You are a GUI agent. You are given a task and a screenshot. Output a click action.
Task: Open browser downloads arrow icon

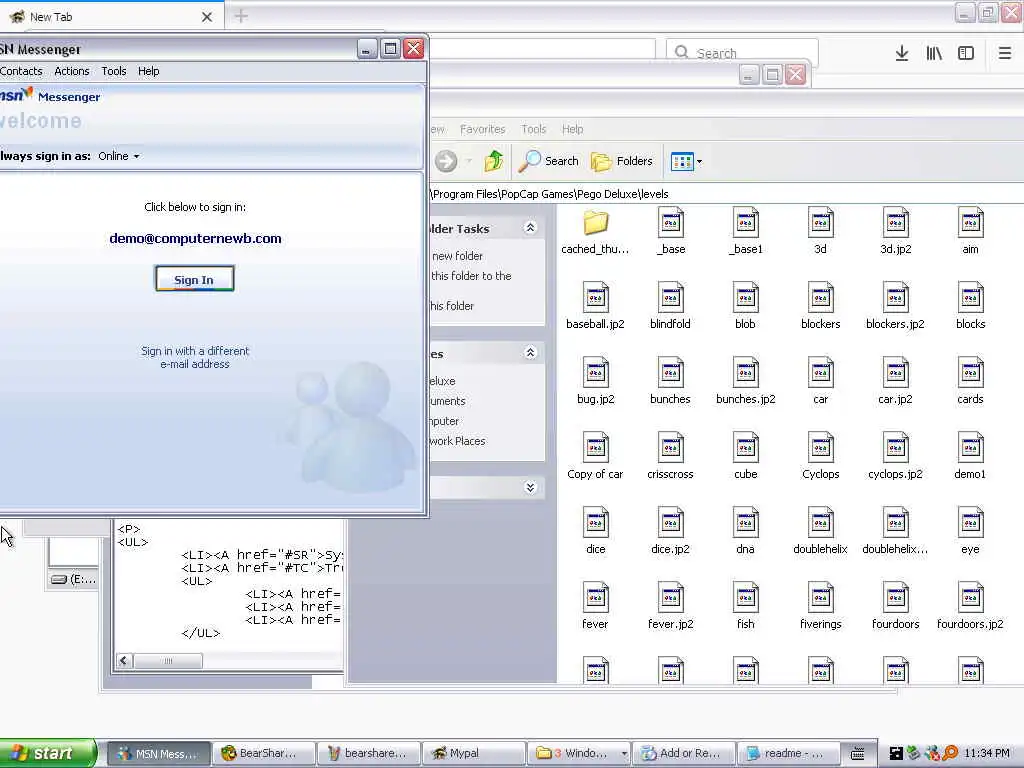[902, 54]
